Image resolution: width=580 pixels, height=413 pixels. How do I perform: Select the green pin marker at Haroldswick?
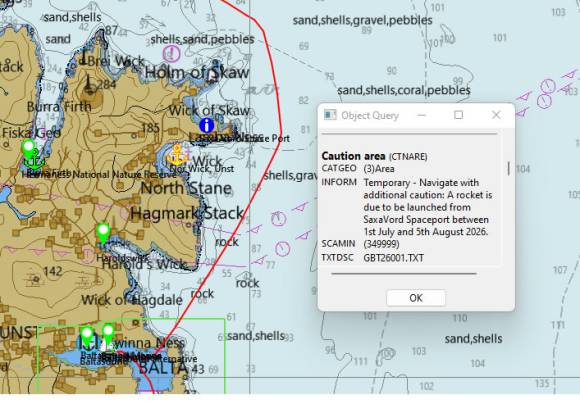[x=103, y=233]
